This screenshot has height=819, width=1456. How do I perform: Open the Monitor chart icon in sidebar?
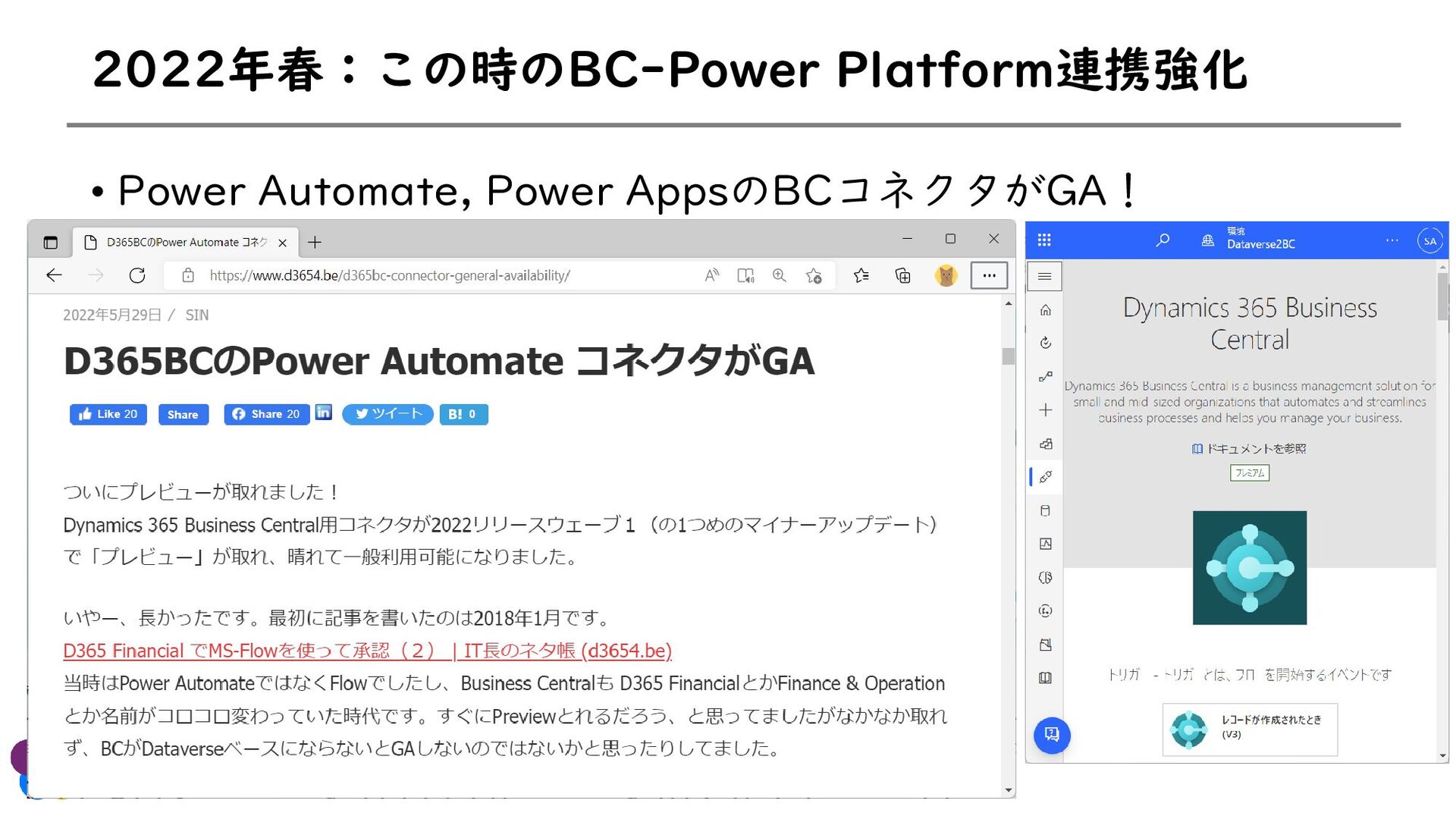pos(1045,544)
